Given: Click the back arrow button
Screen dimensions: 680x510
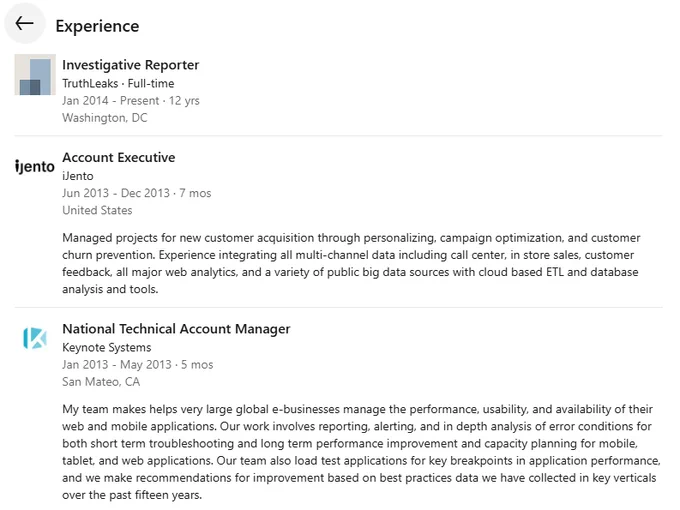Looking at the screenshot, I should click(25, 23).
